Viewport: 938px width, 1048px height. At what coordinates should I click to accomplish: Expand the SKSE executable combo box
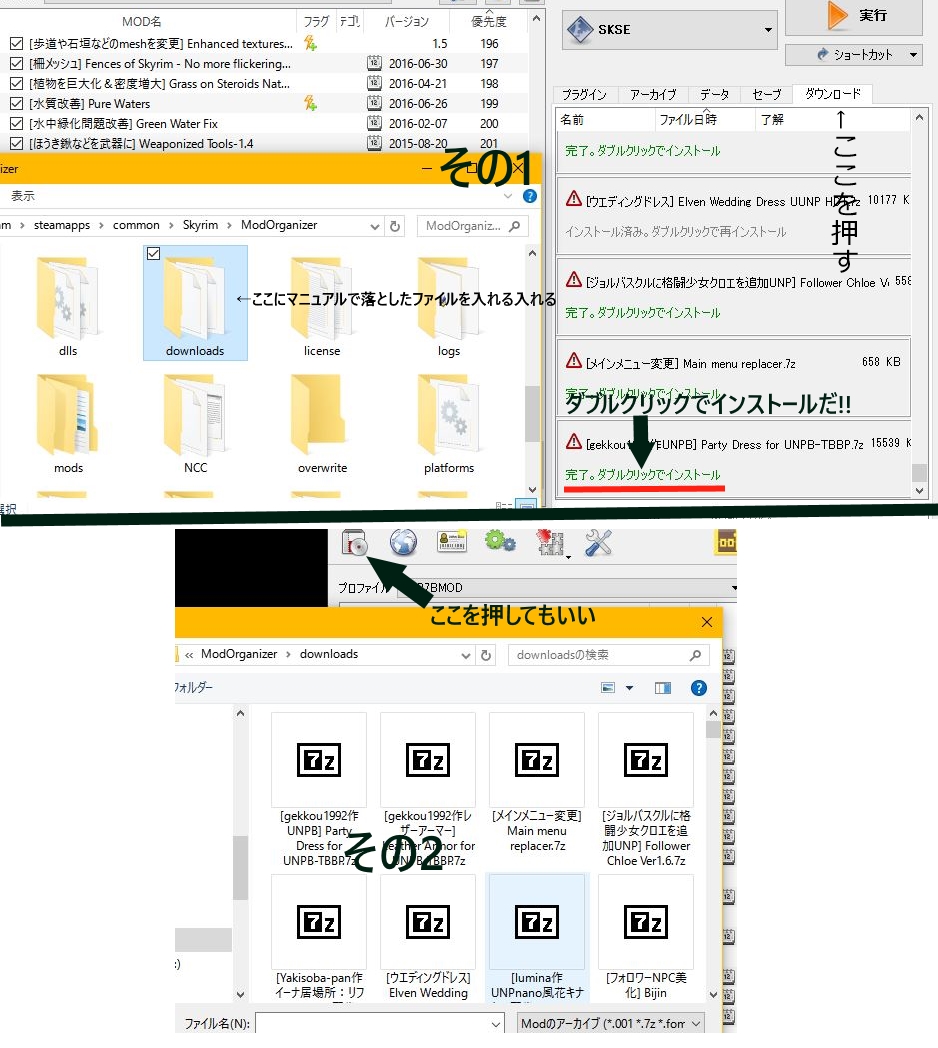click(768, 30)
